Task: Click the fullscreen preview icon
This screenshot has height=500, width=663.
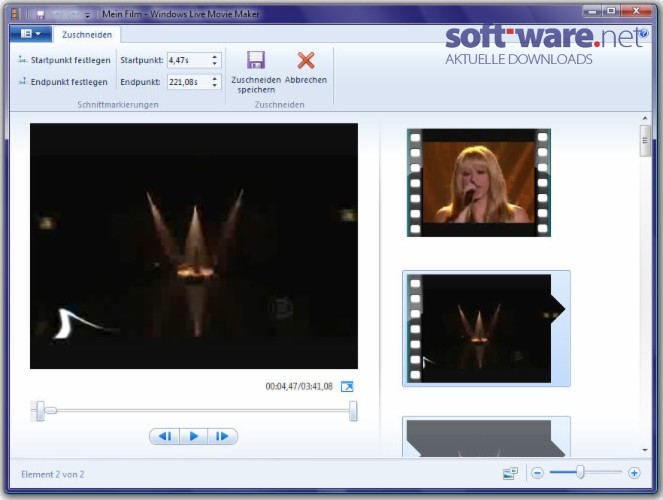Action: point(347,386)
